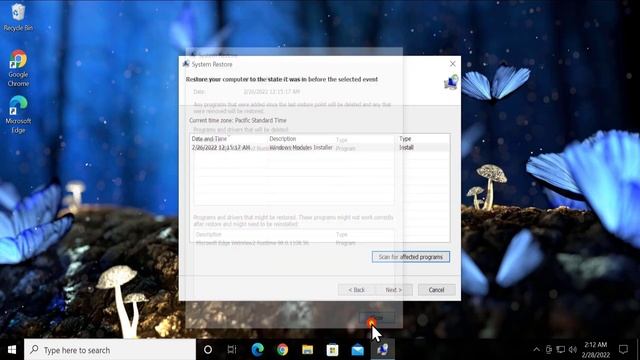The width and height of the screenshot is (640, 360).
Task: Show hidden system tray icons
Action: point(536,350)
